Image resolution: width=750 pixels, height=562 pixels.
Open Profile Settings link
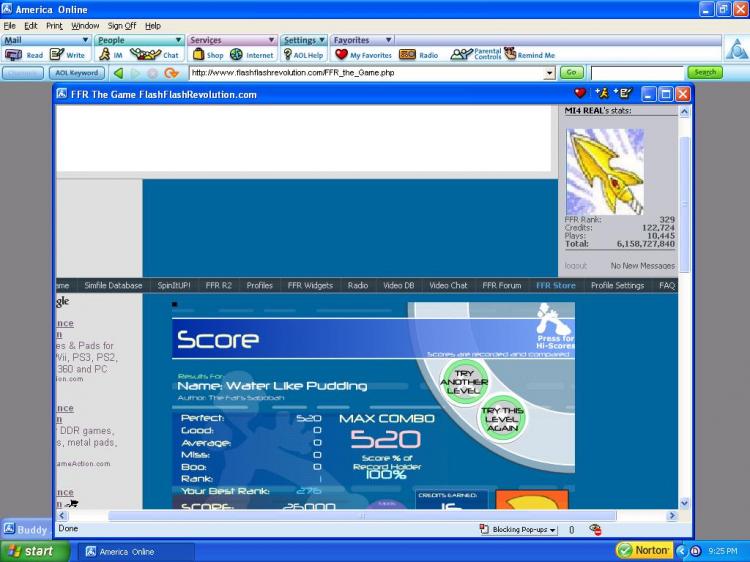tap(618, 286)
